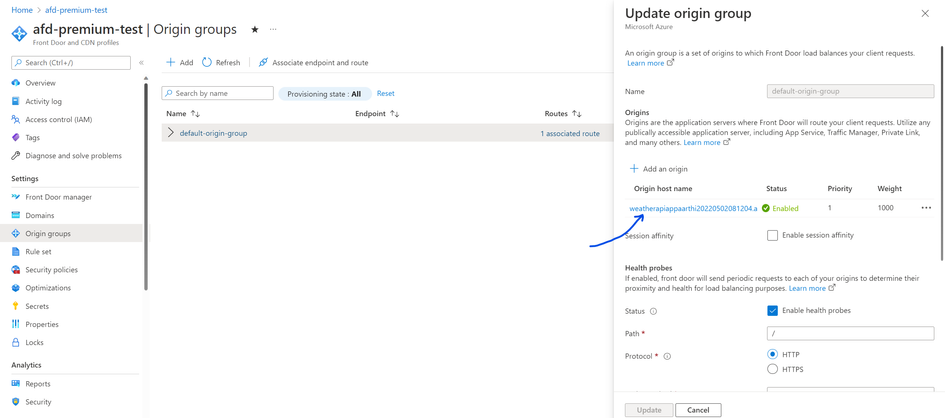Click the Activity log icon
This screenshot has width=945, height=418.
tap(16, 101)
